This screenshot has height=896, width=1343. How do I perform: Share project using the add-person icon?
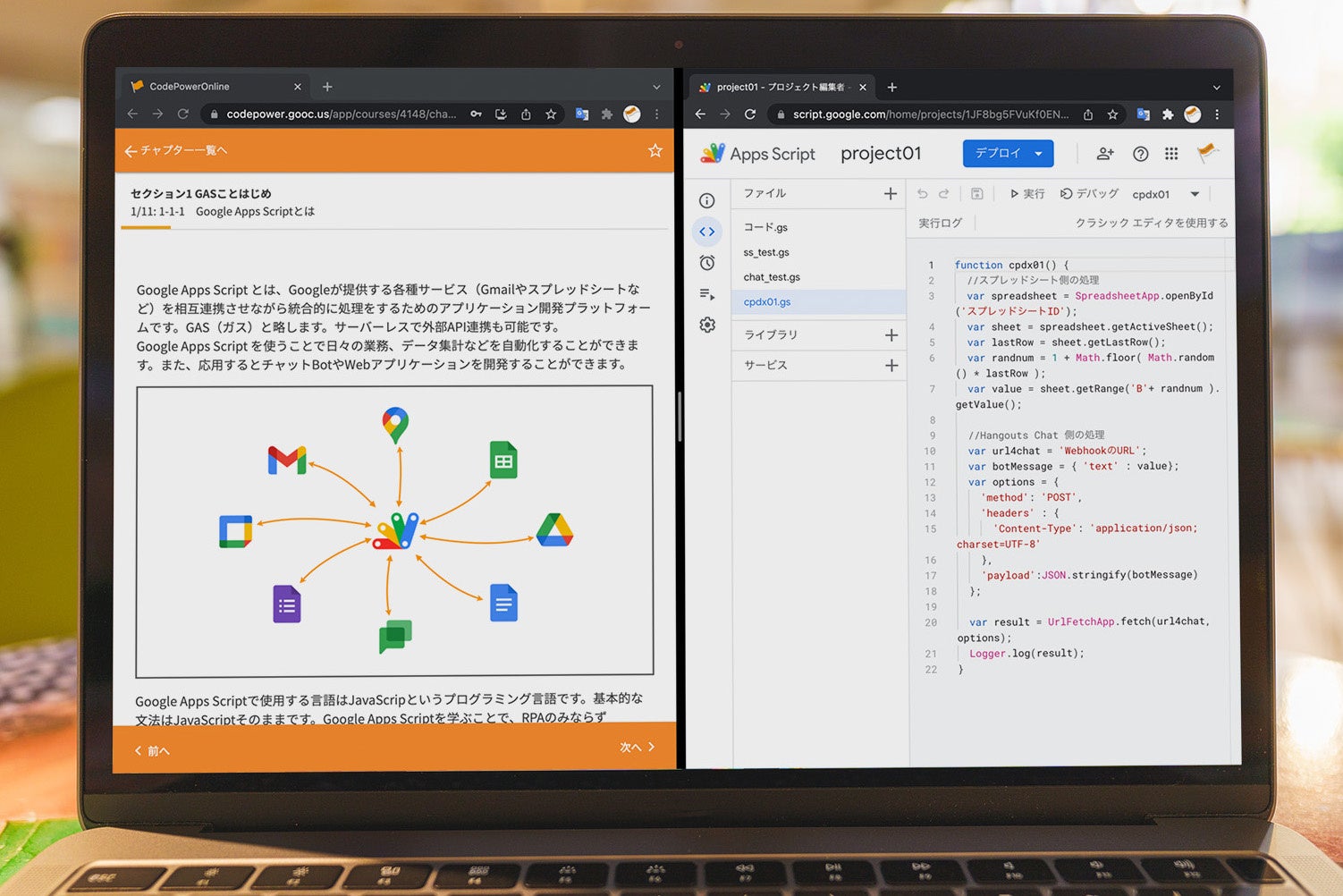tap(1105, 154)
